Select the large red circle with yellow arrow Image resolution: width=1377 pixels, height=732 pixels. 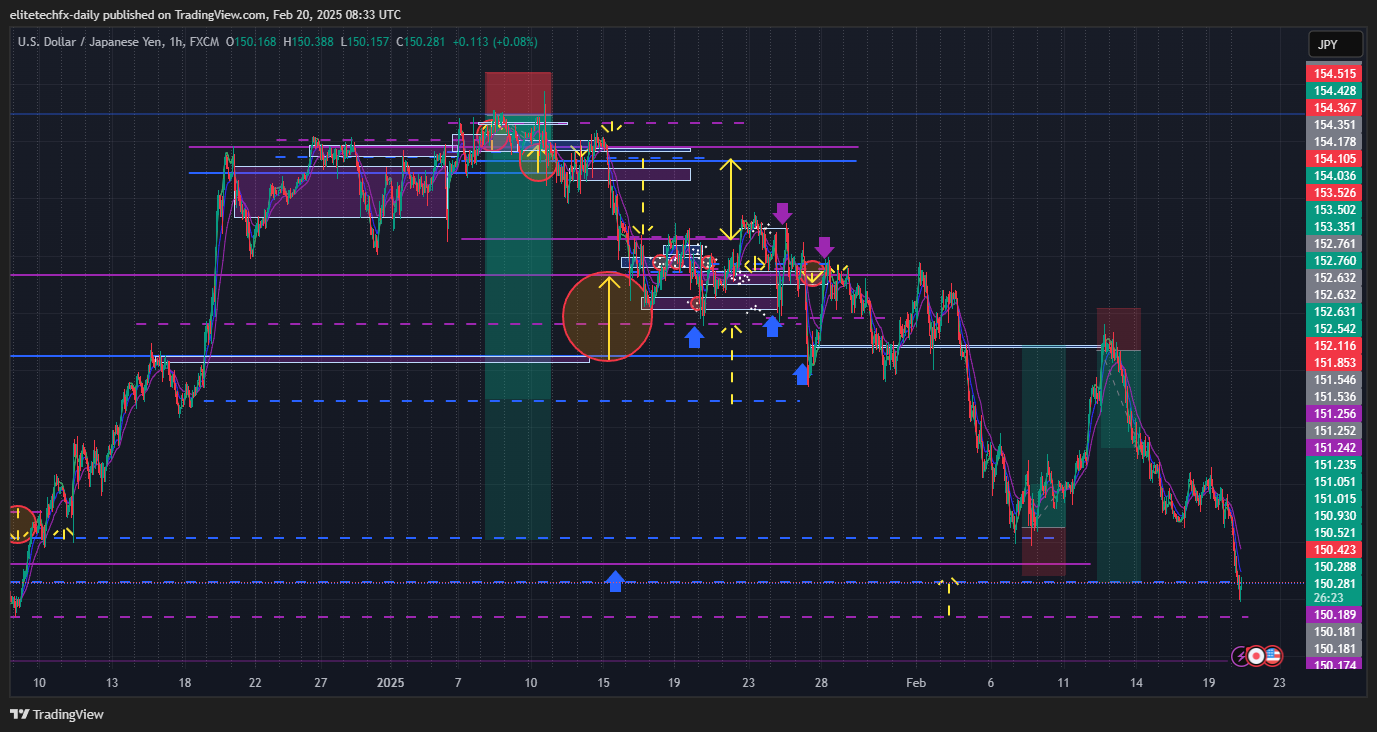608,316
